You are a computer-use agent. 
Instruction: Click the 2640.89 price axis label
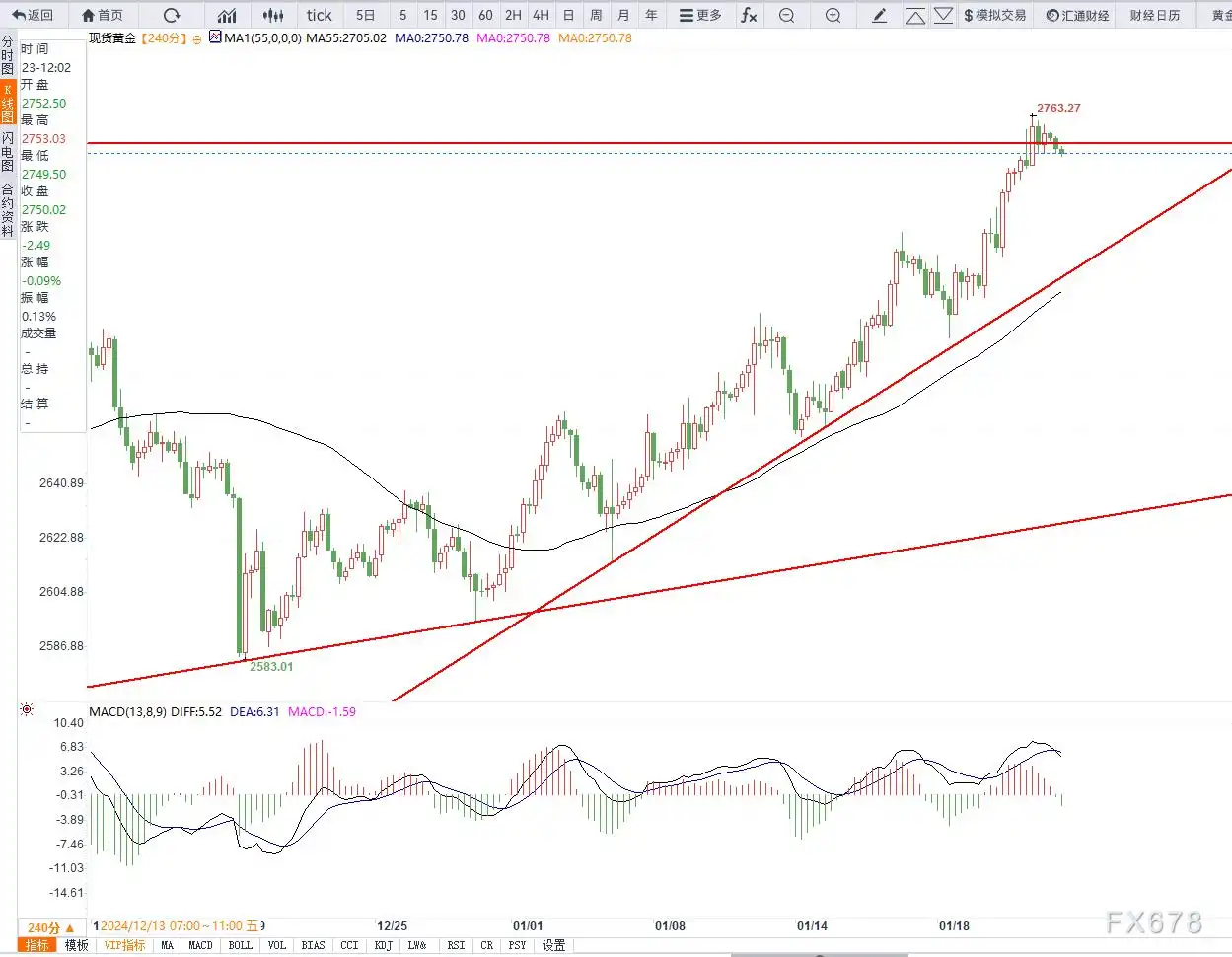61,483
